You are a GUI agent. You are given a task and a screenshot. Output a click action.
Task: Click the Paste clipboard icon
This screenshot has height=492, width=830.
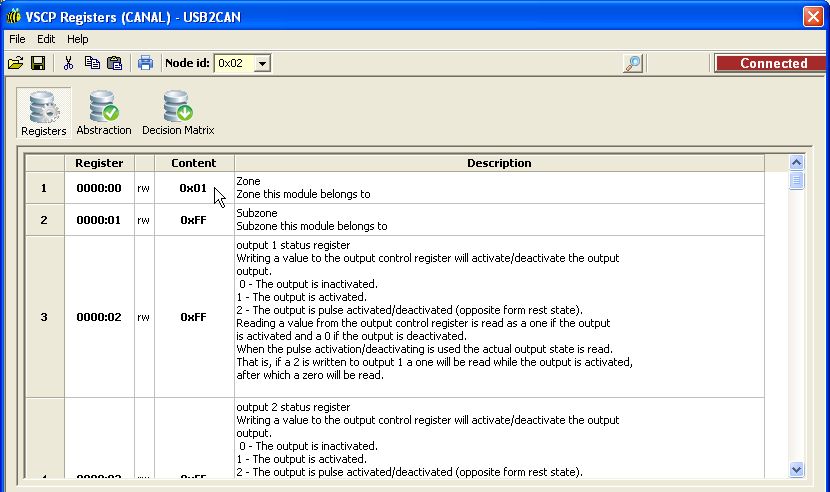114,63
